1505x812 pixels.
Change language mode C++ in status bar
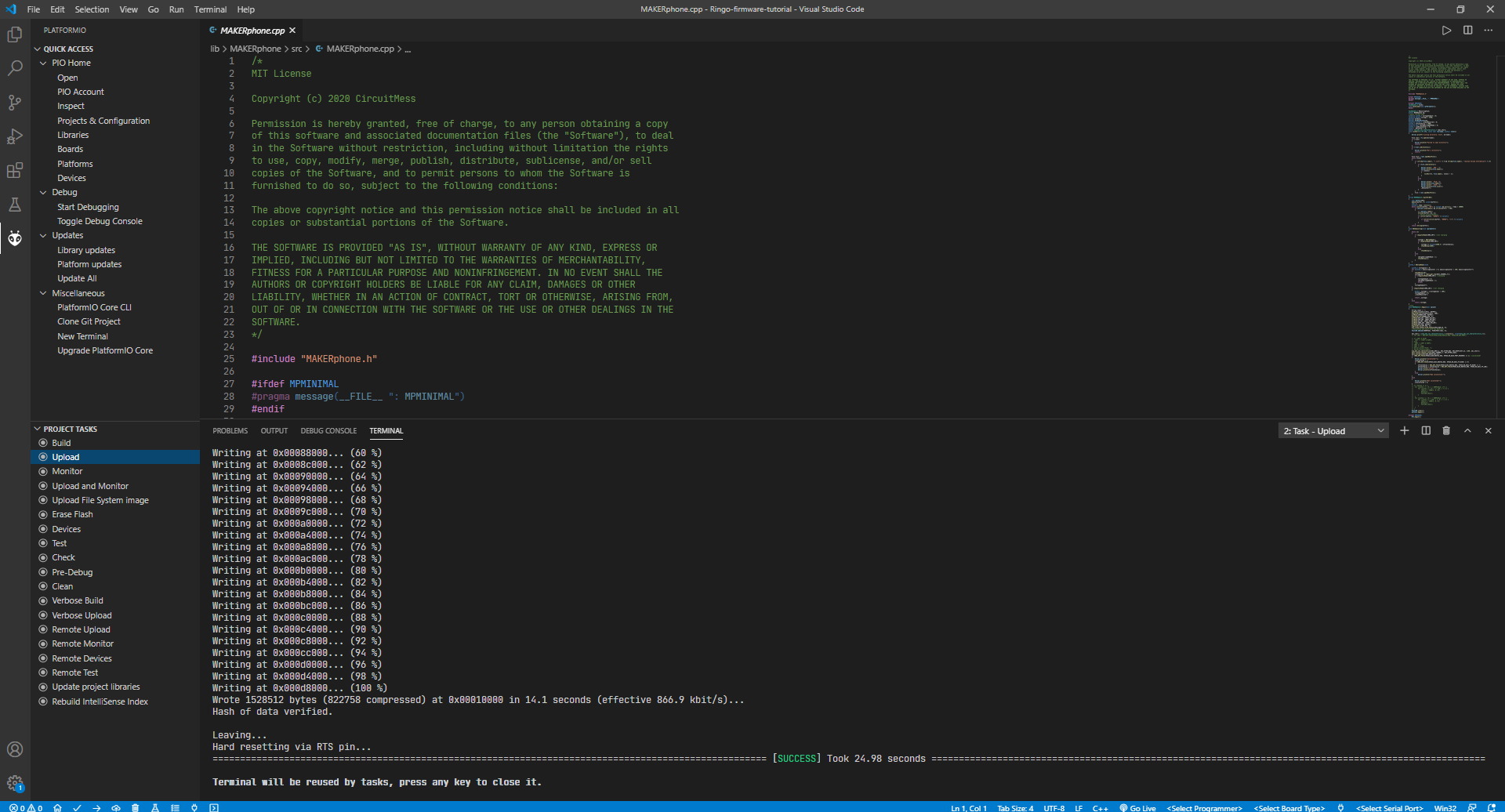pos(1101,807)
